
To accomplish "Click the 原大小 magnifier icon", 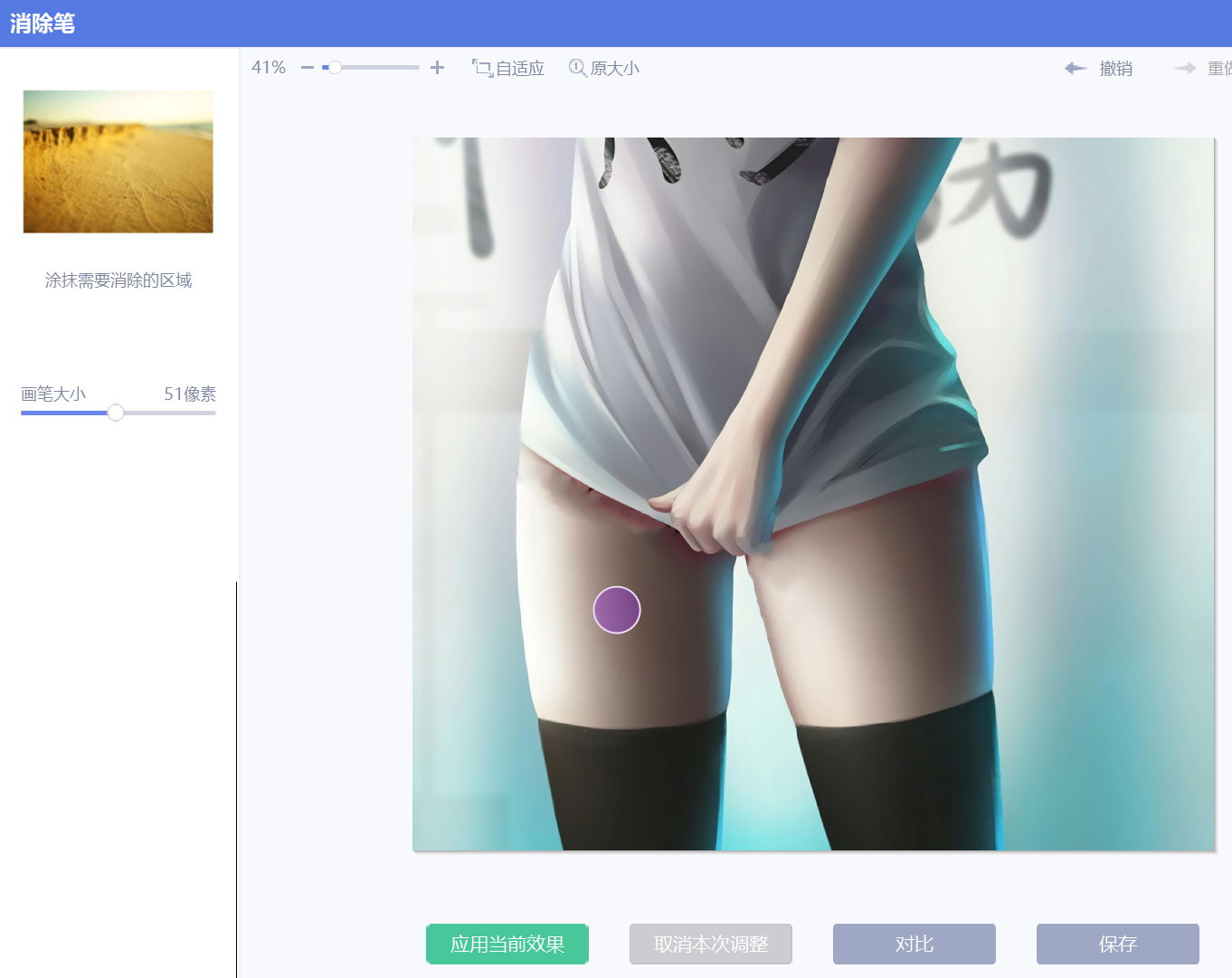I will (577, 68).
